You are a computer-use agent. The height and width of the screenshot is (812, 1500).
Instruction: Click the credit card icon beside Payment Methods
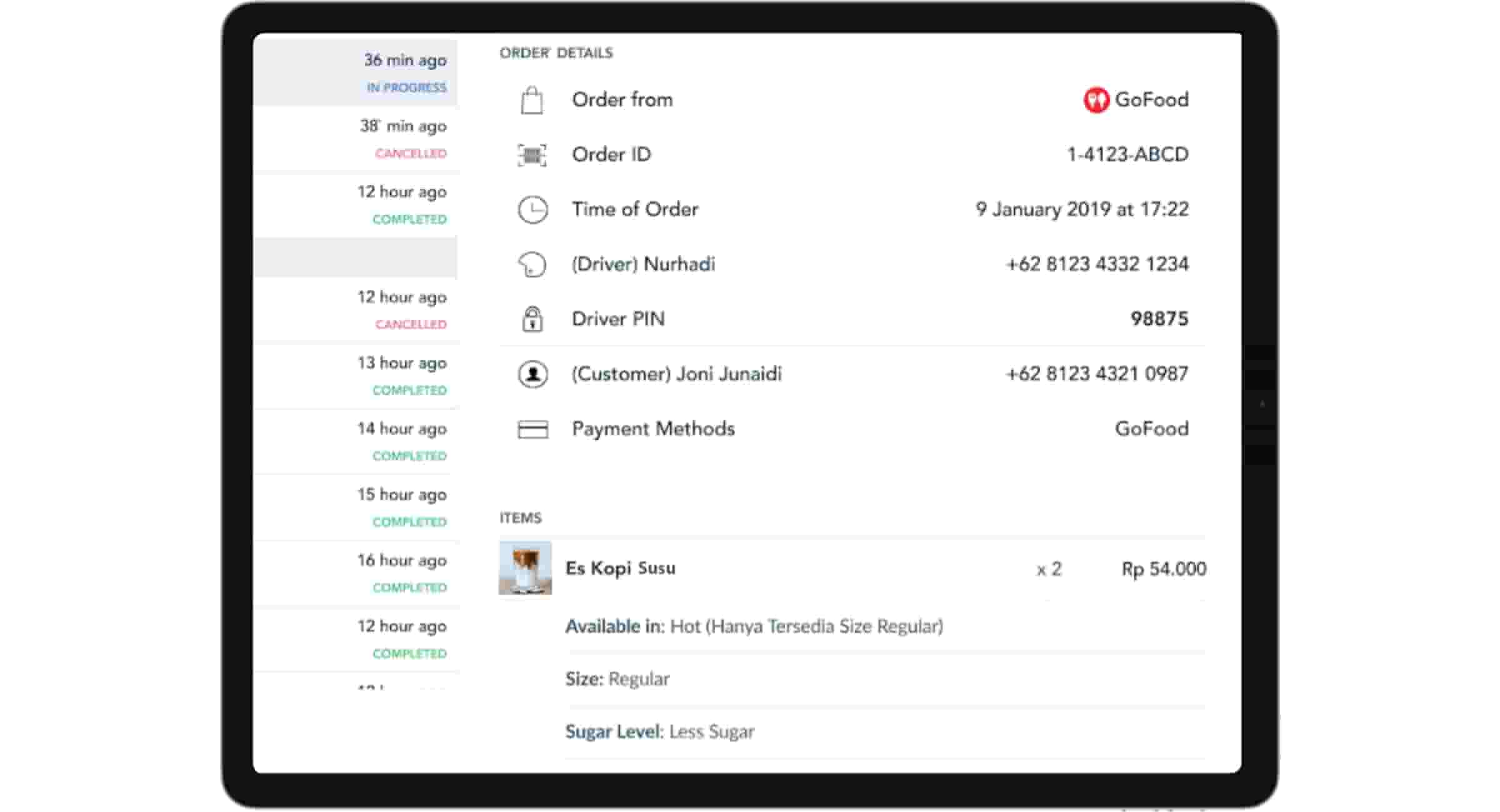click(532, 429)
